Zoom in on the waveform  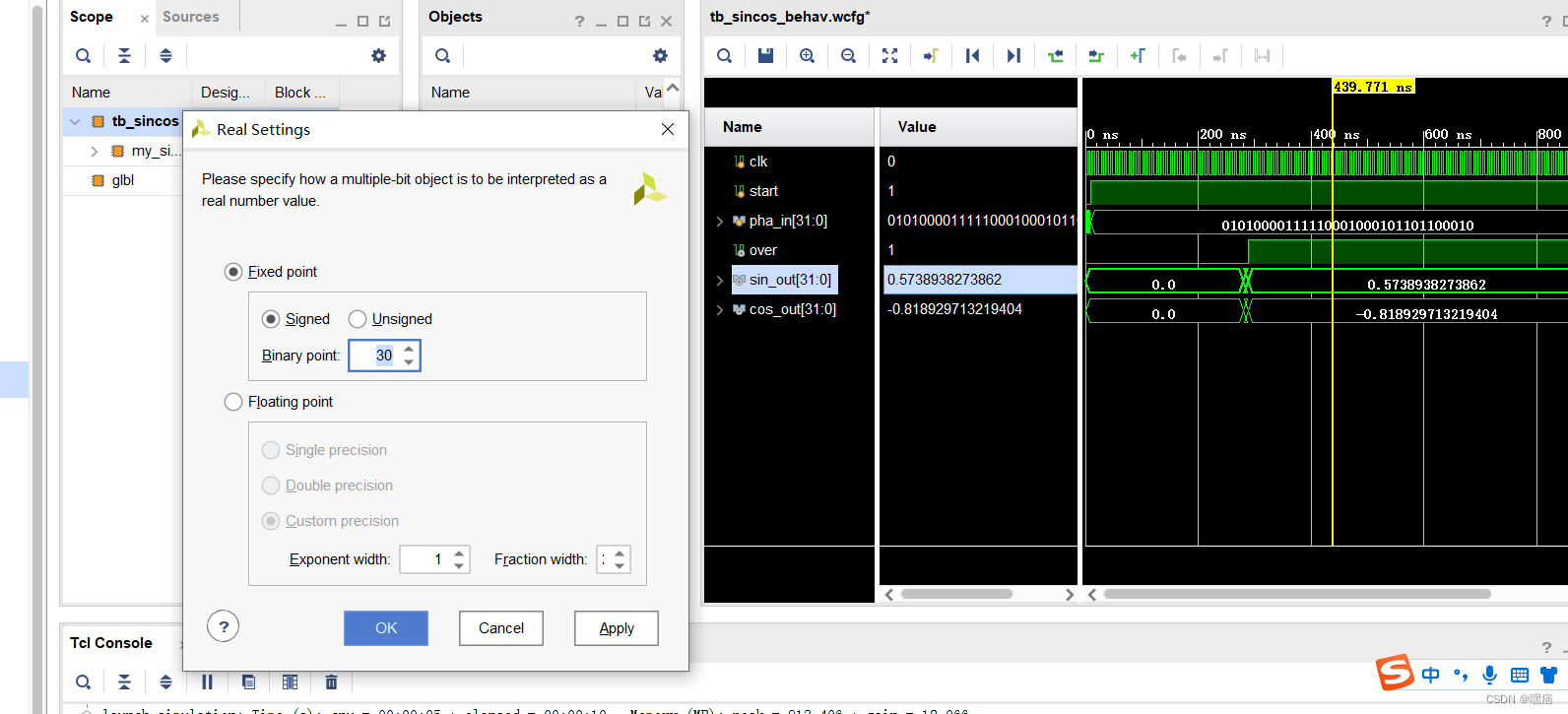click(x=807, y=56)
